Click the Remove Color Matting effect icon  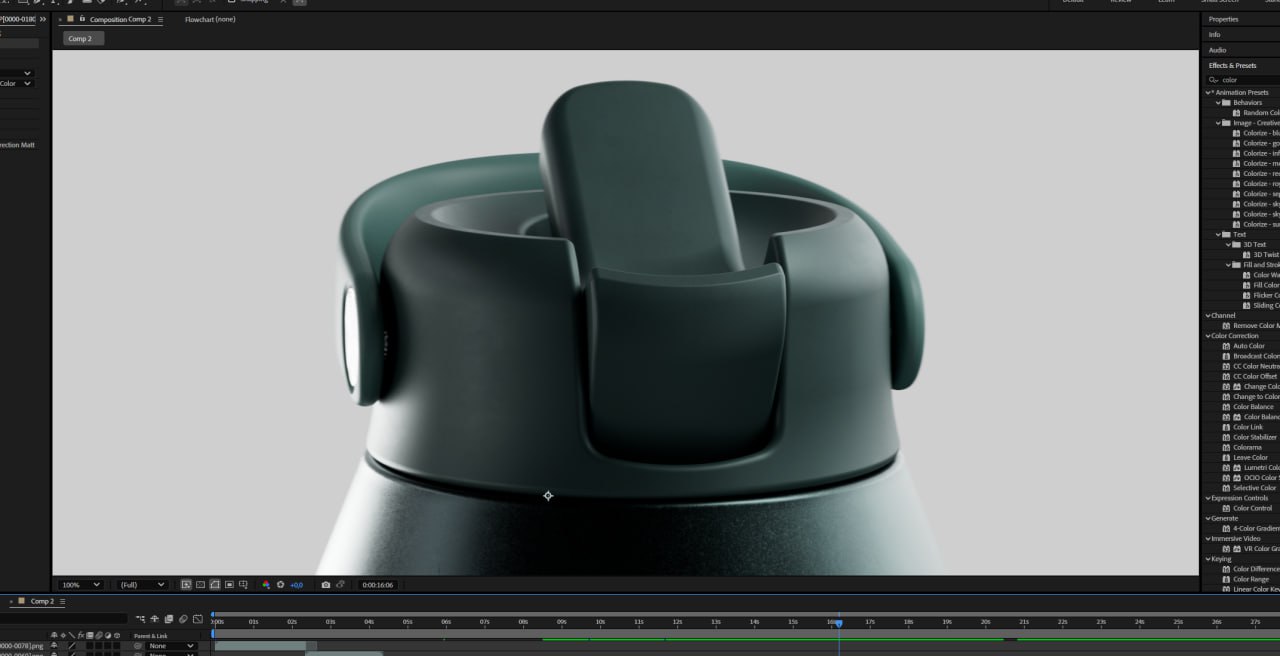coord(1226,326)
